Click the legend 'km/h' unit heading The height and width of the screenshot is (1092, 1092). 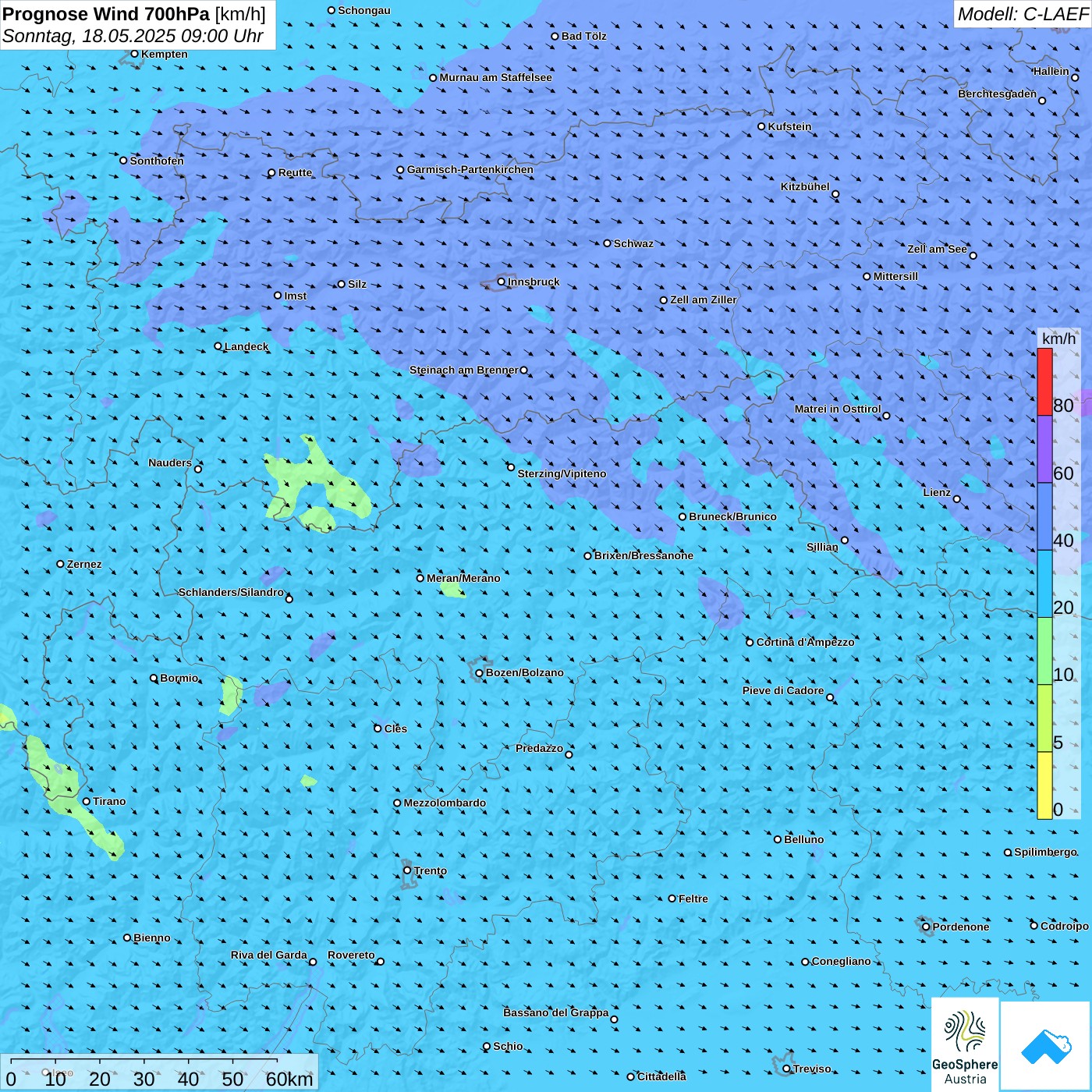pyautogui.click(x=1058, y=339)
